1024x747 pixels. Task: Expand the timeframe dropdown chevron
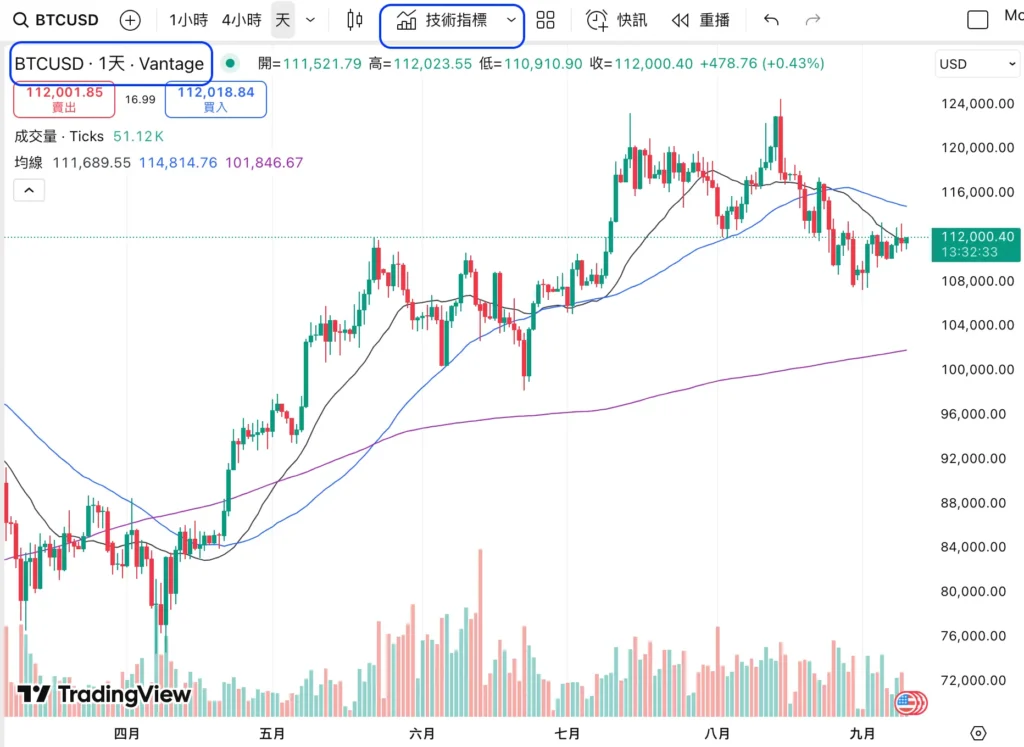[310, 20]
